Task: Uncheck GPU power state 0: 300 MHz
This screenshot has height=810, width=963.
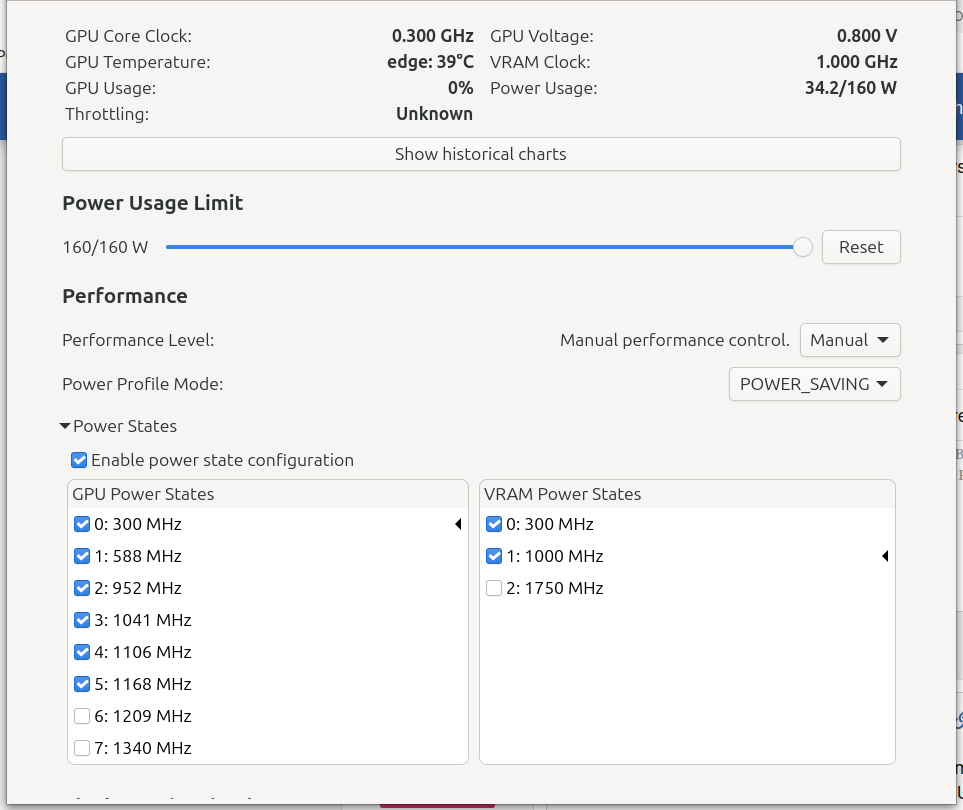Action: [82, 524]
